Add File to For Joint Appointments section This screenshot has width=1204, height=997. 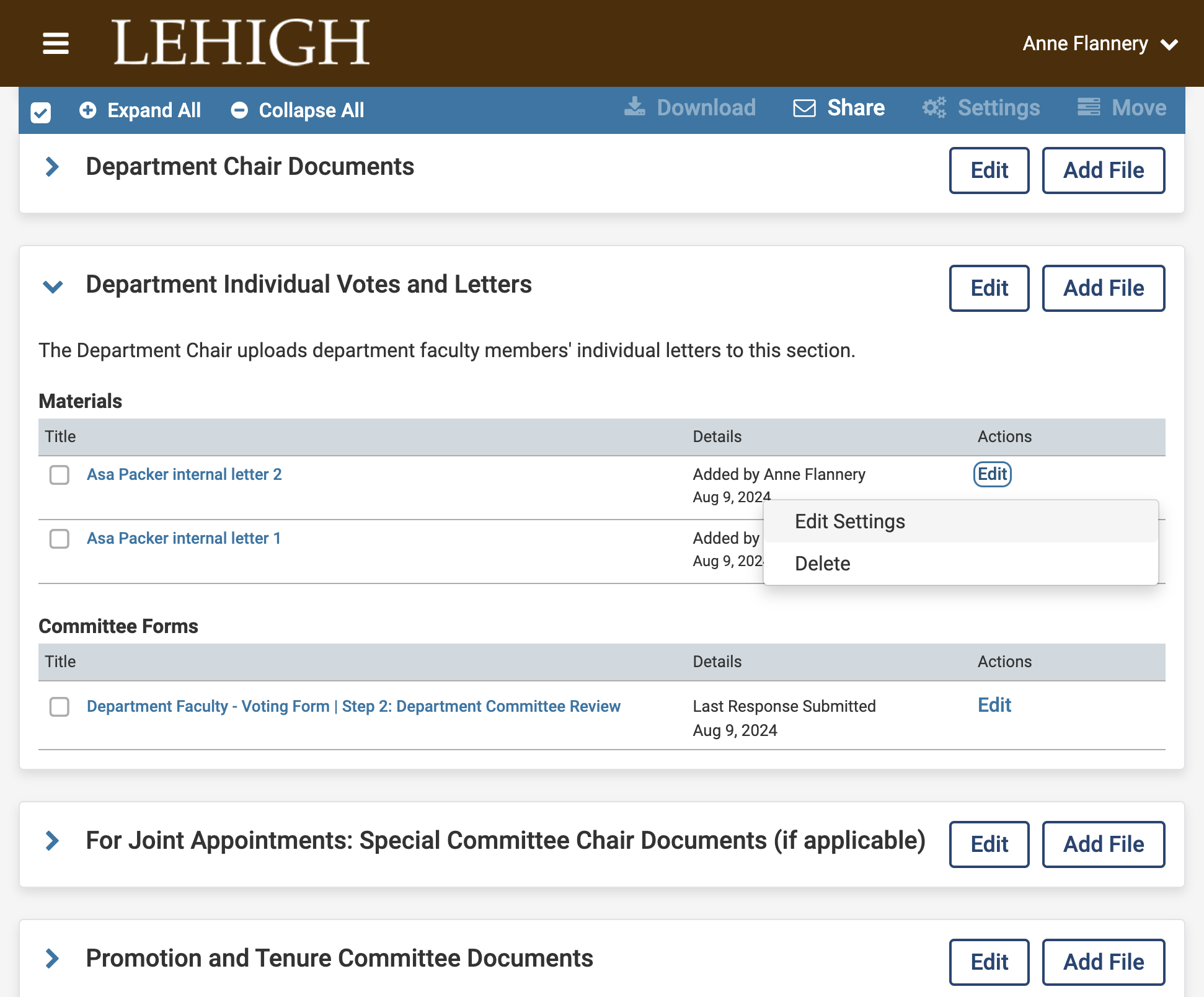[1104, 844]
